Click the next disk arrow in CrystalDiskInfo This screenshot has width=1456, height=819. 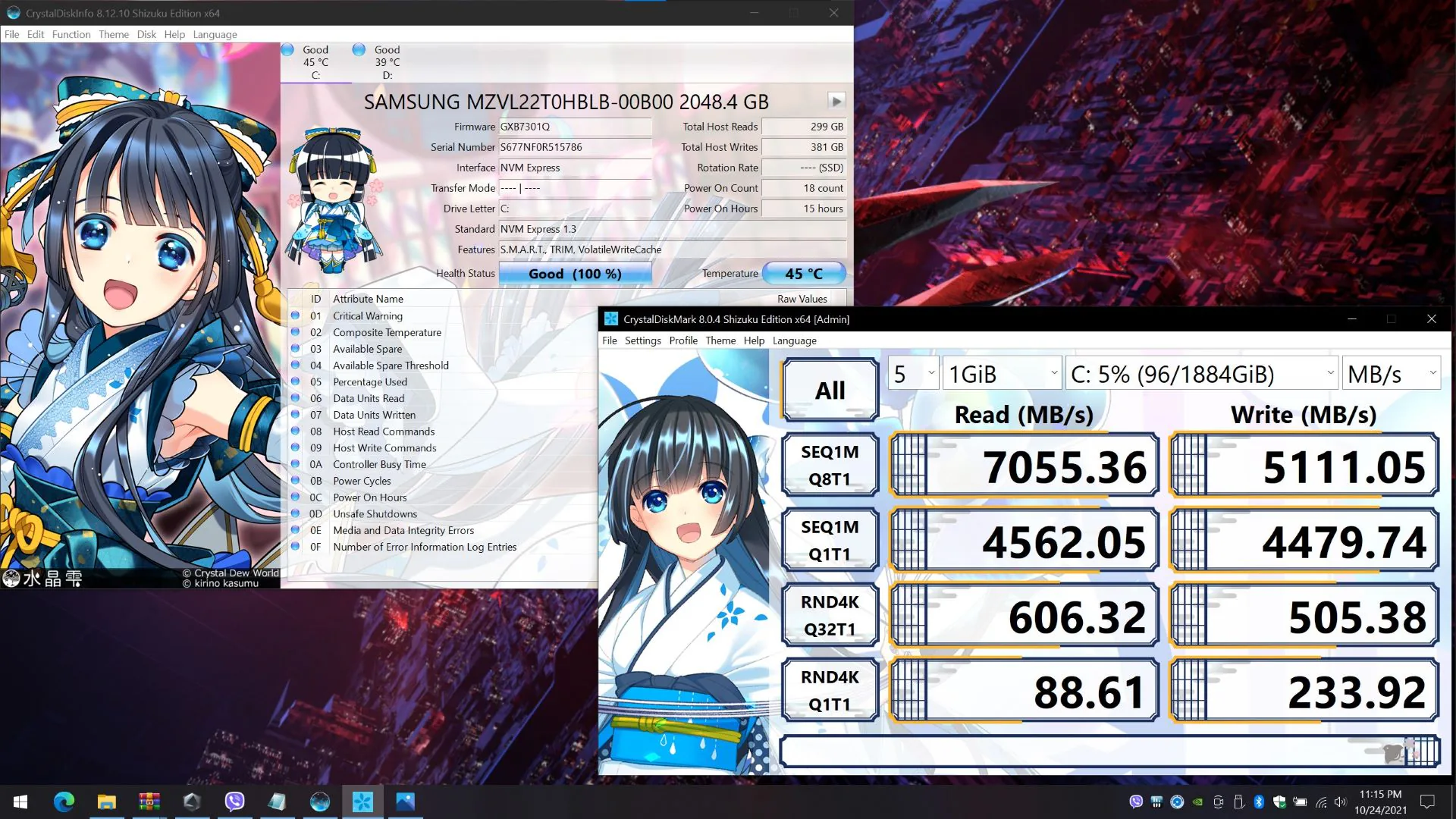click(x=836, y=101)
